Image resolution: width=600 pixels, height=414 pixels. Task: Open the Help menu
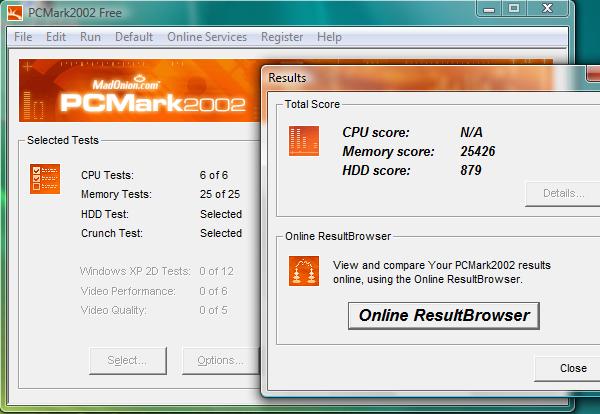tap(329, 37)
